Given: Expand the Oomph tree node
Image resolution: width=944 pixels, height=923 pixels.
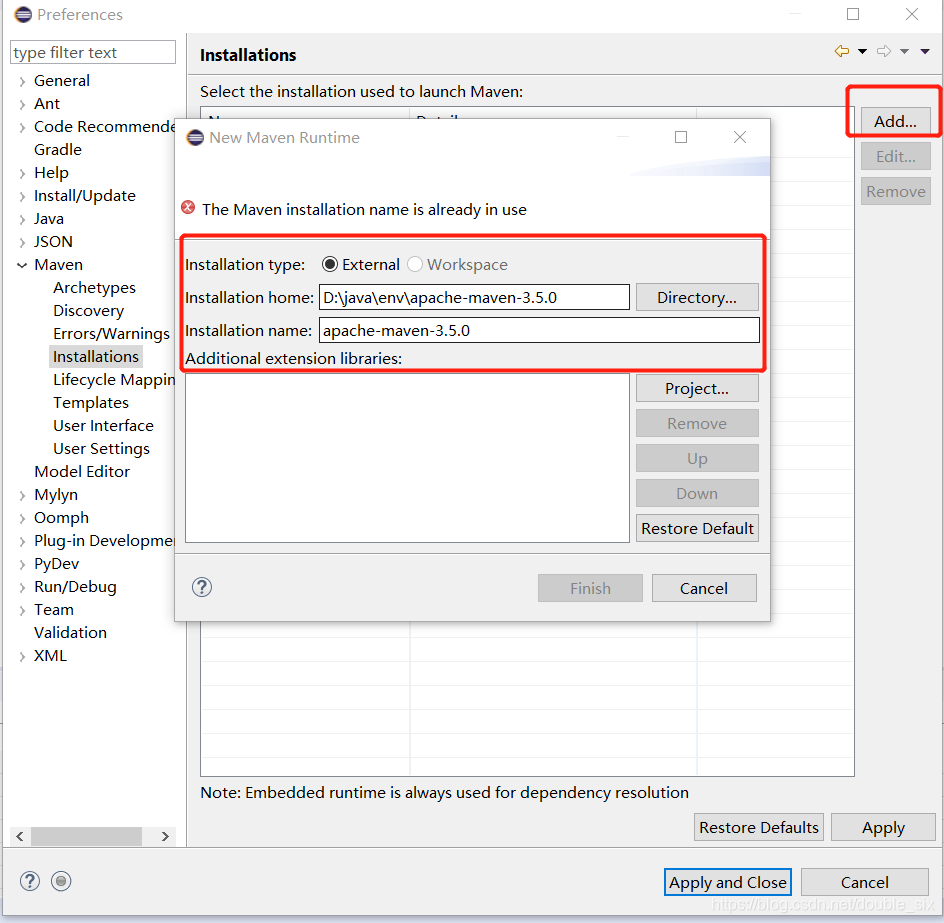Looking at the screenshot, I should (x=22, y=518).
